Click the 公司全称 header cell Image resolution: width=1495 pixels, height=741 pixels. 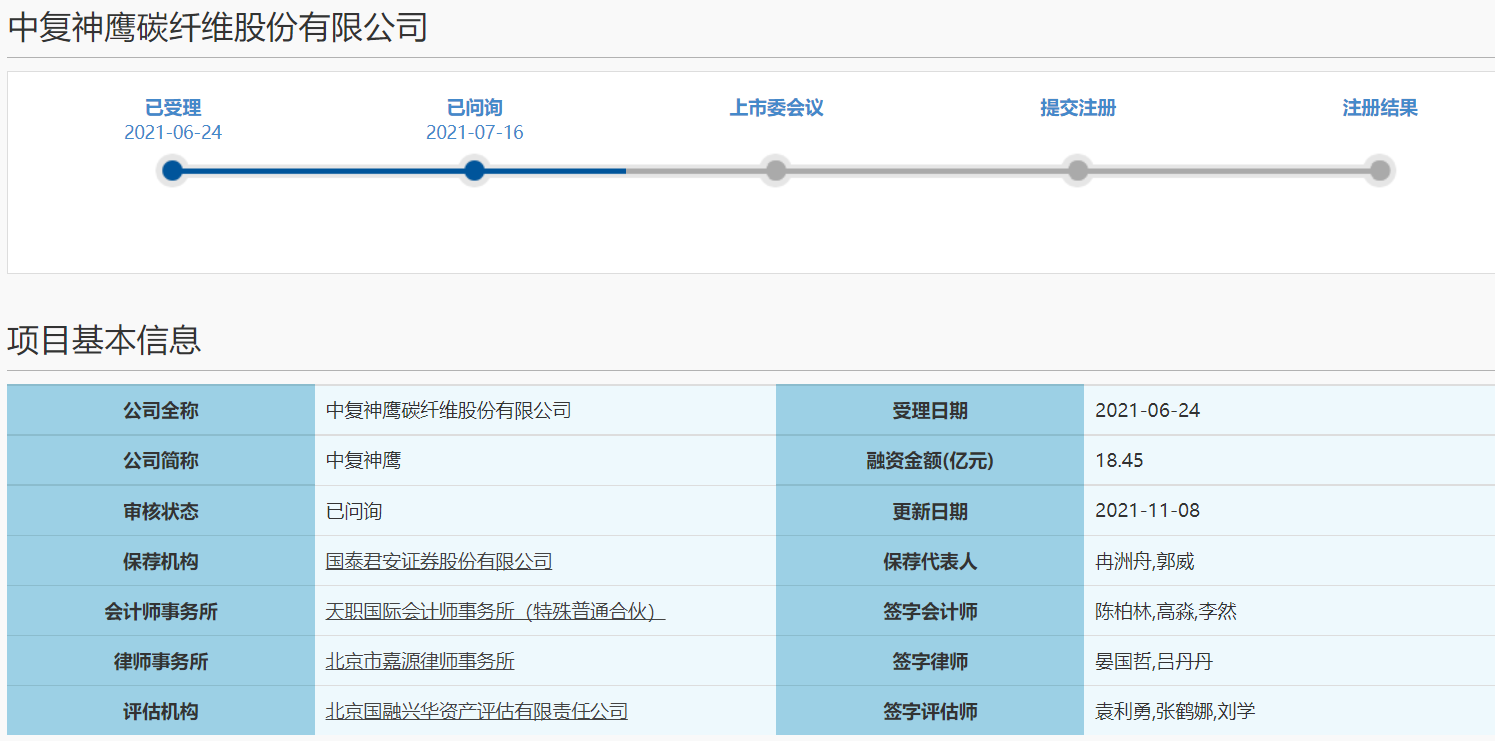tap(161, 411)
